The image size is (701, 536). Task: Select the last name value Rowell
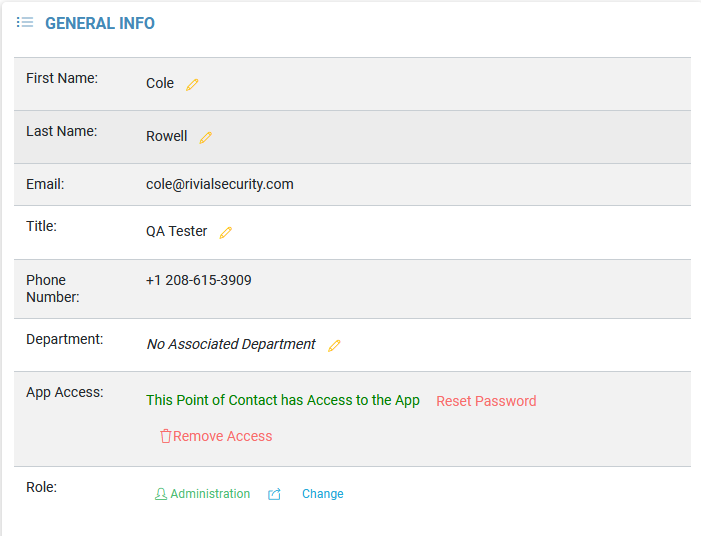(x=167, y=136)
